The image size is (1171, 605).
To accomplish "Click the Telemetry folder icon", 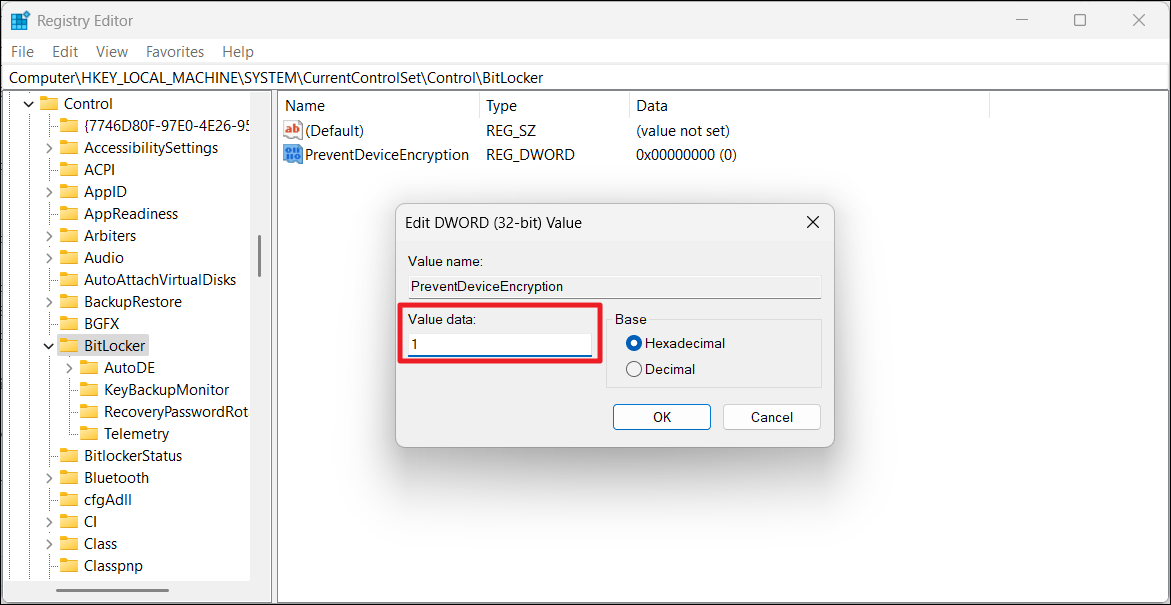I will tap(90, 434).
